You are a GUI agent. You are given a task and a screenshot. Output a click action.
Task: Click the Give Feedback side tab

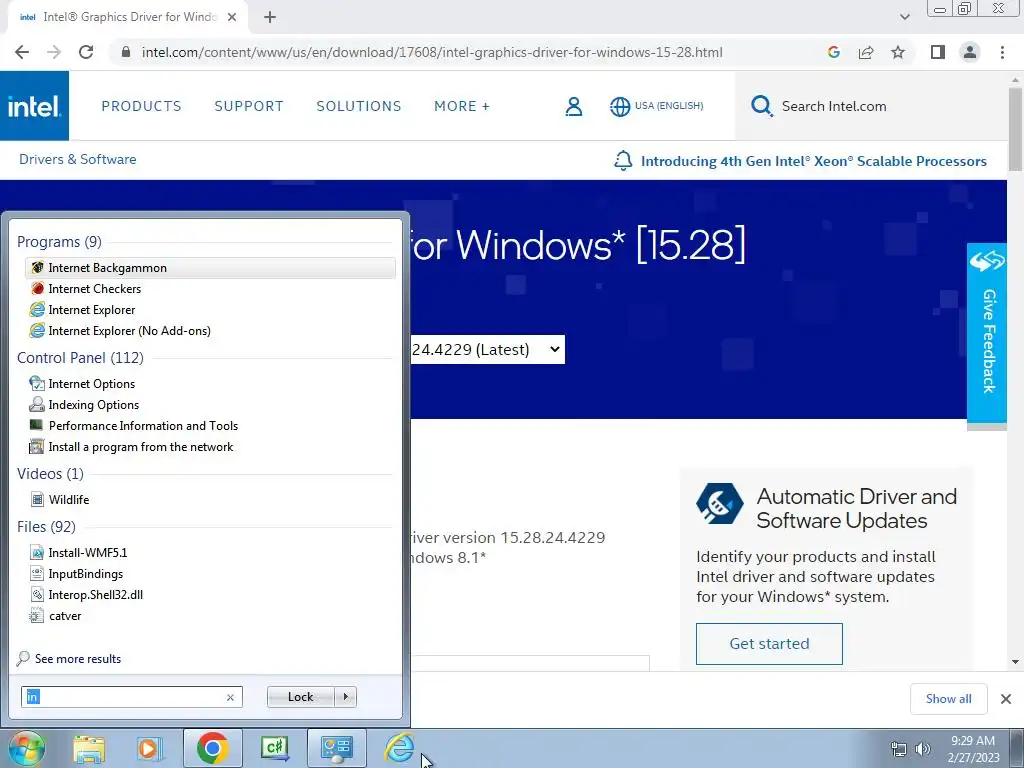coord(987,333)
